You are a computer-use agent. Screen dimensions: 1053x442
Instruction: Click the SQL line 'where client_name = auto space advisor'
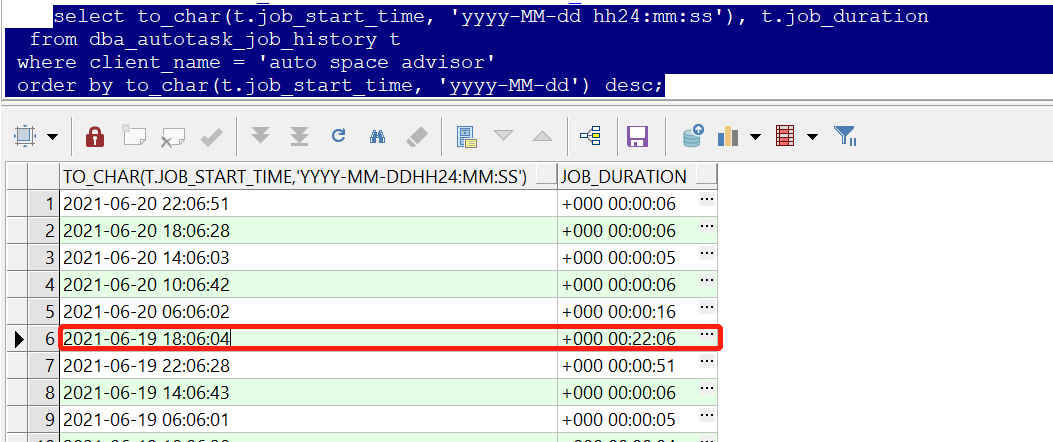(x=256, y=62)
